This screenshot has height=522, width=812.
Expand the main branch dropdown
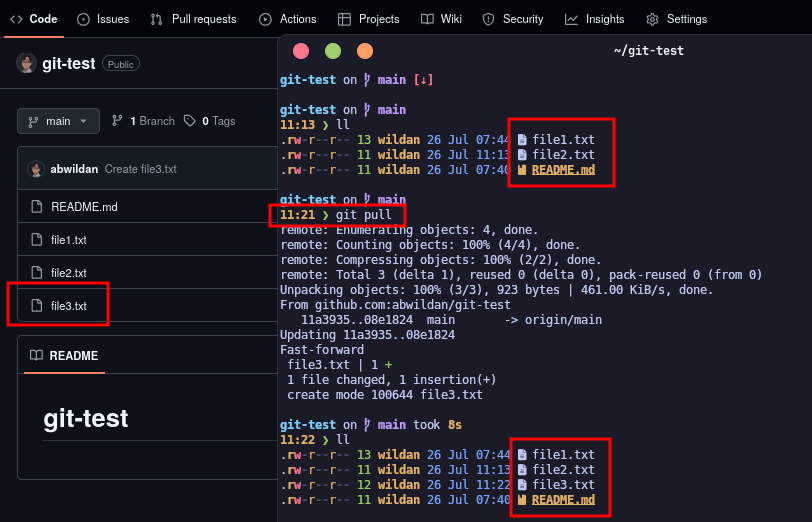(x=58, y=121)
